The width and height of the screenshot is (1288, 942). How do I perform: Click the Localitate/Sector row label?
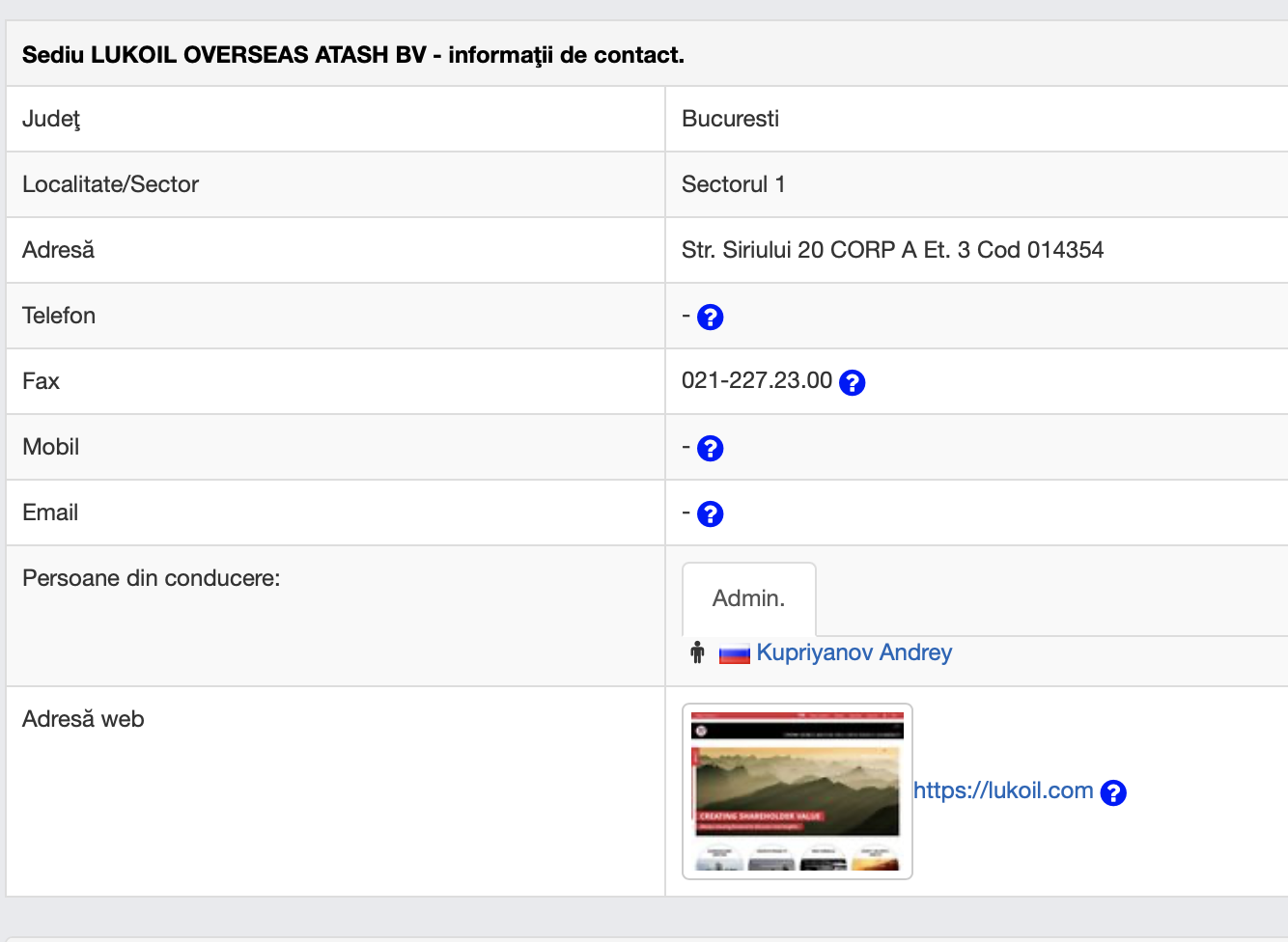coord(110,184)
